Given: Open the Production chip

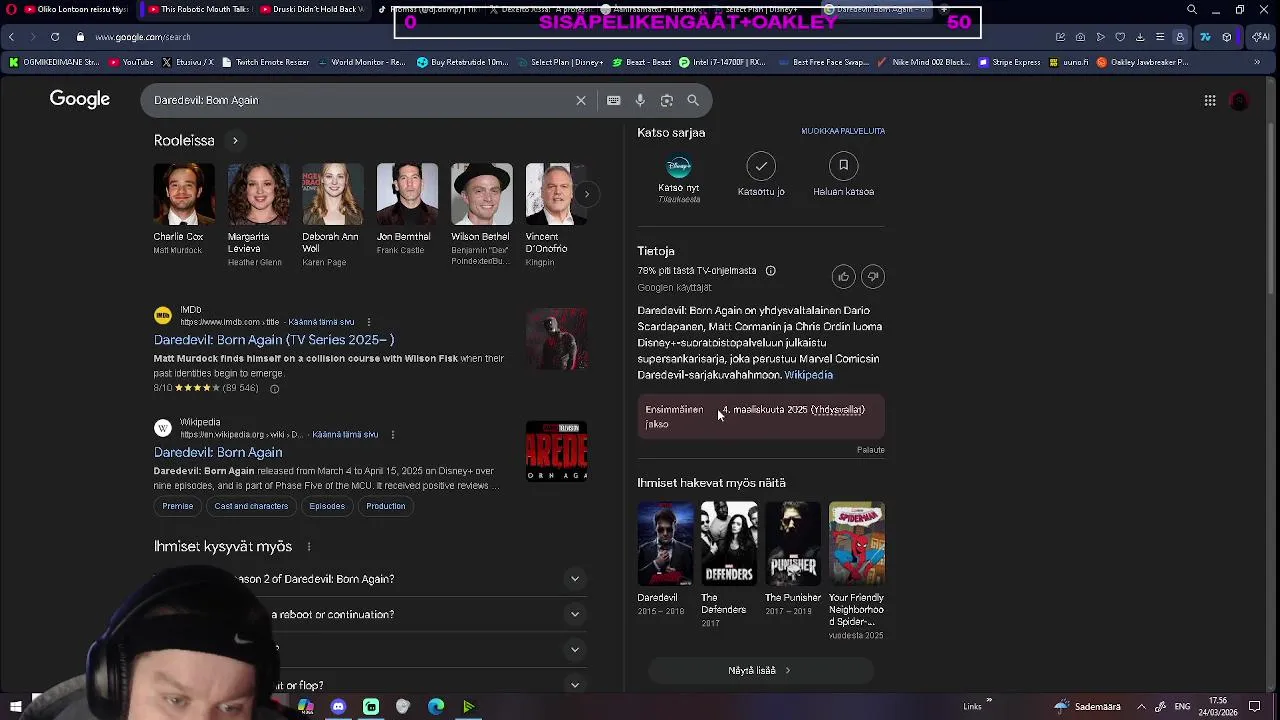Looking at the screenshot, I should click(386, 506).
